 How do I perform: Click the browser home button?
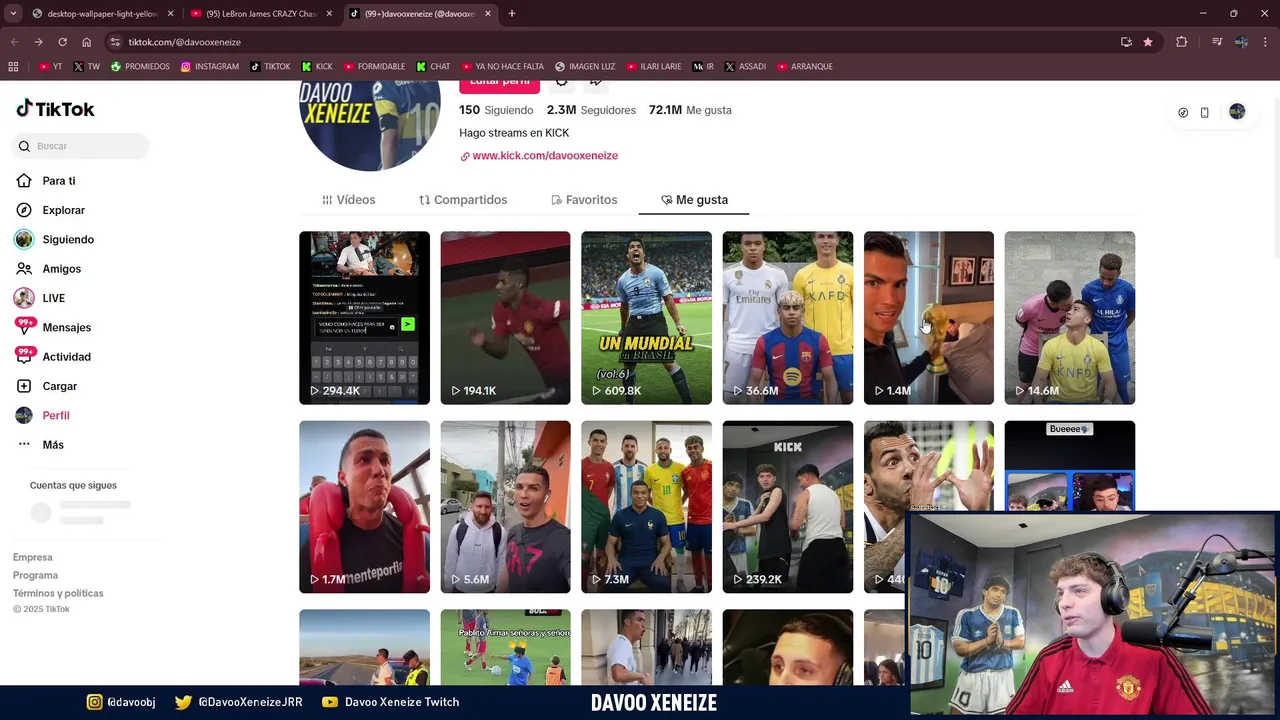[86, 42]
